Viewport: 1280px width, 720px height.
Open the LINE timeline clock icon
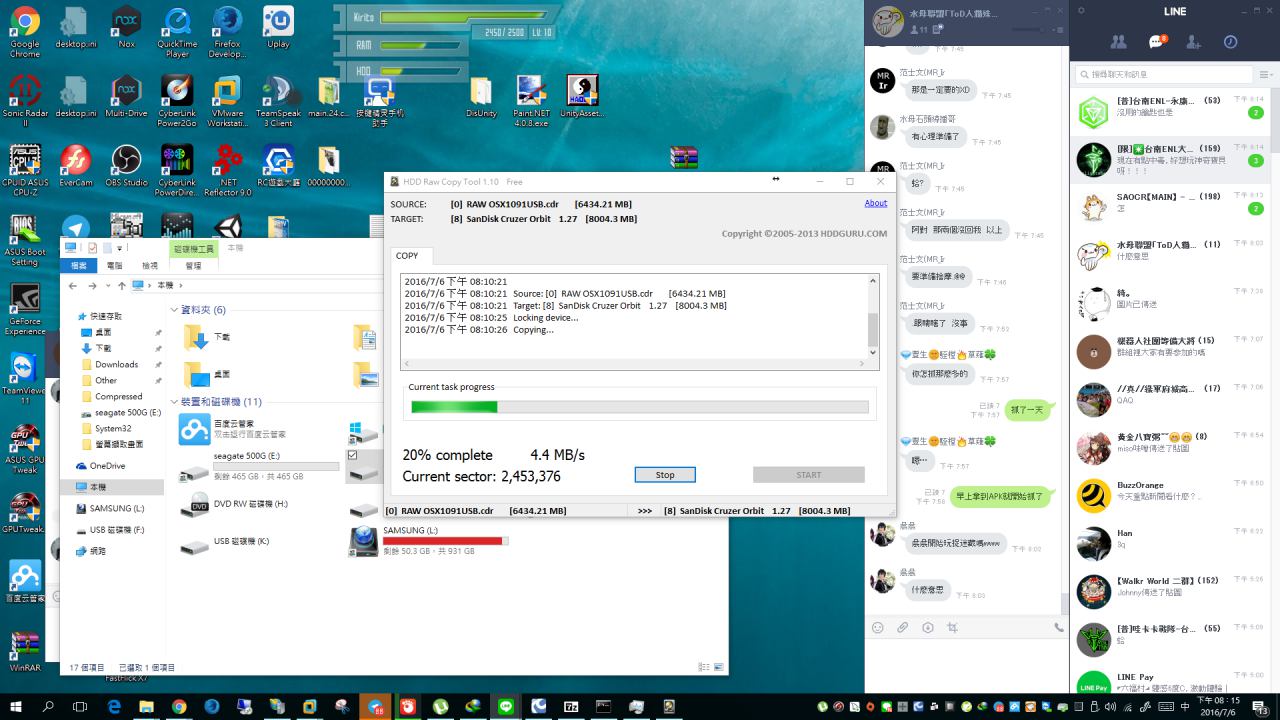(1230, 42)
